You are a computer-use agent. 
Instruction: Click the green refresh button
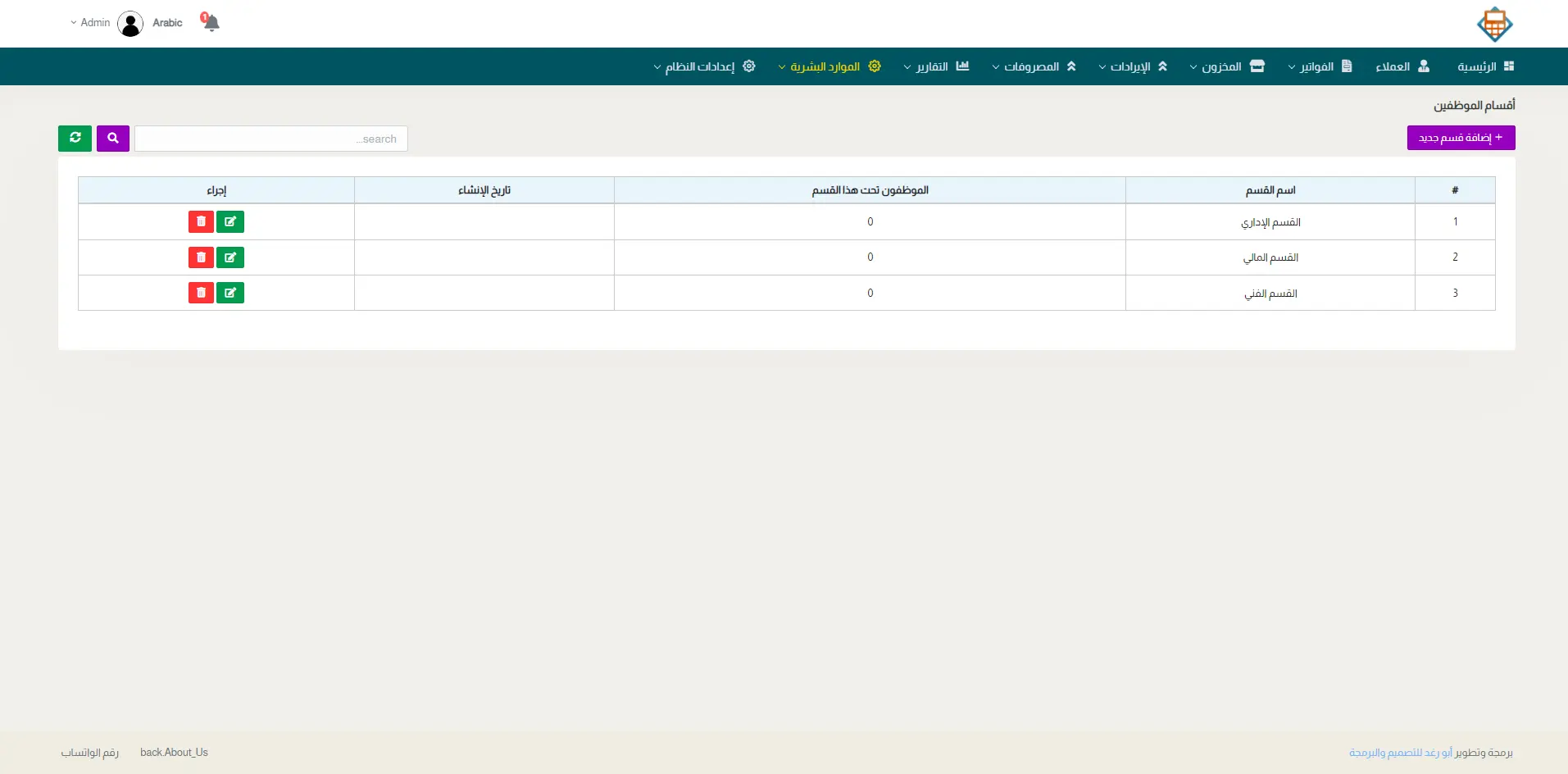pyautogui.click(x=75, y=139)
